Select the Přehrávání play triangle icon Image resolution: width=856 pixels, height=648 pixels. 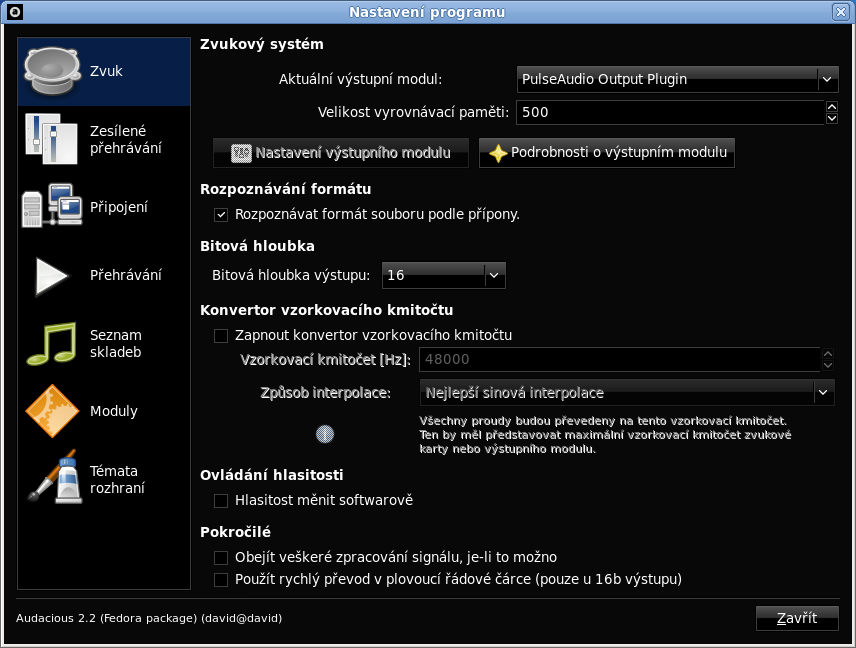(x=52, y=275)
